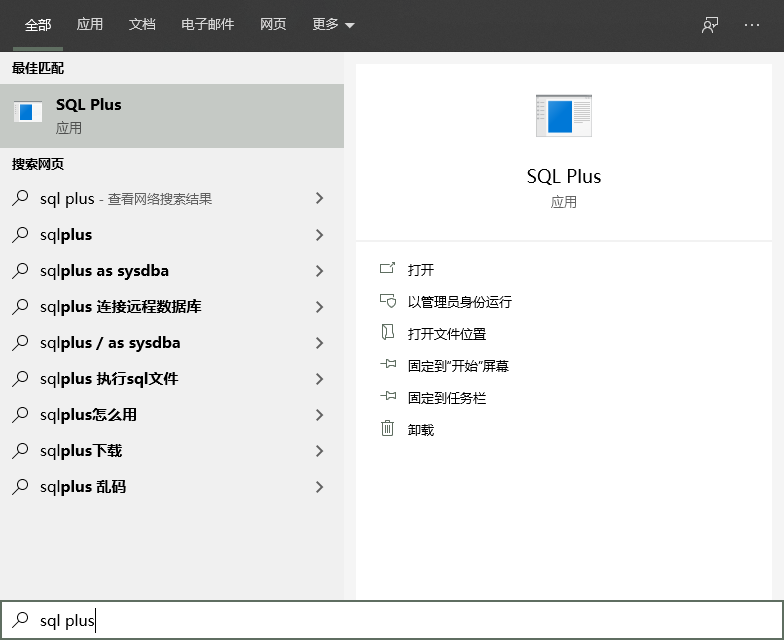This screenshot has width=784, height=640.
Task: Open the feedback person icon
Action: (710, 25)
